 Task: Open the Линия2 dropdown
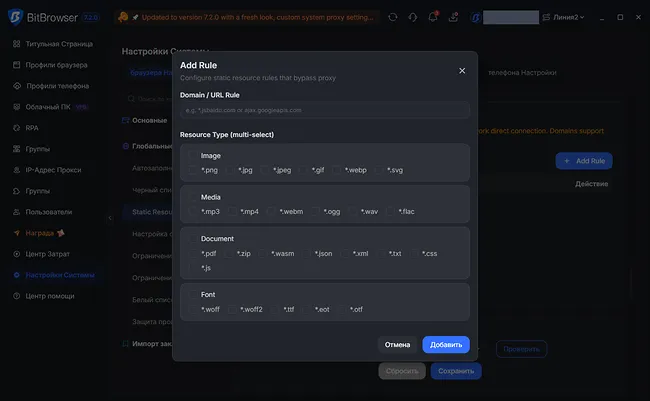tap(563, 17)
